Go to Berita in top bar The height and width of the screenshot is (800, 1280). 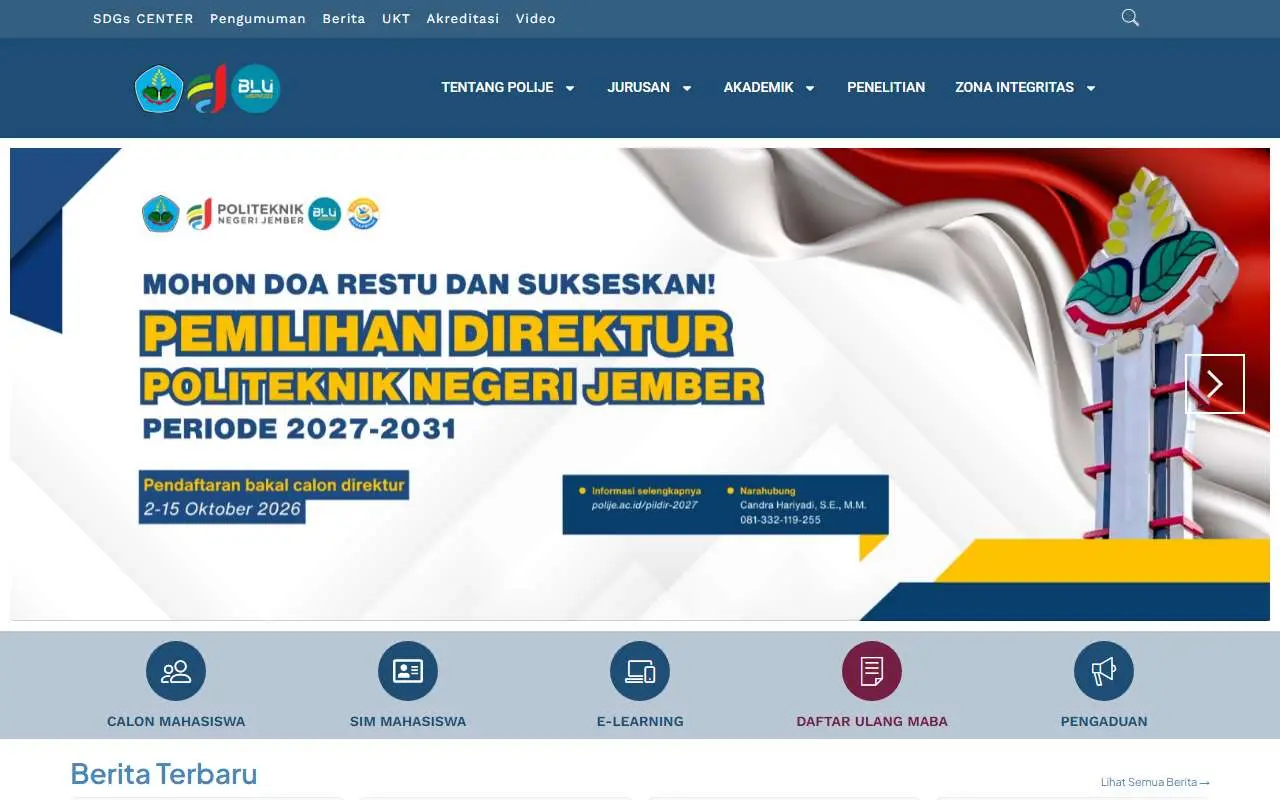click(x=344, y=19)
